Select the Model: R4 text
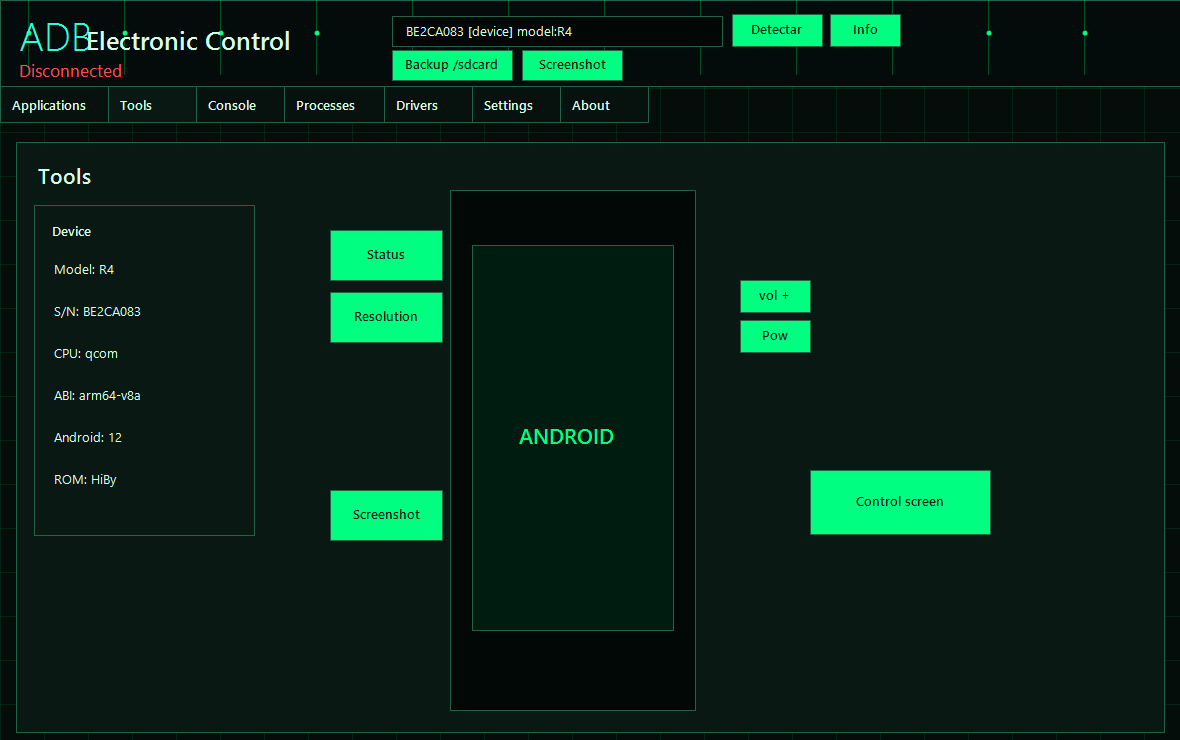Image resolution: width=1180 pixels, height=740 pixels. (x=84, y=270)
